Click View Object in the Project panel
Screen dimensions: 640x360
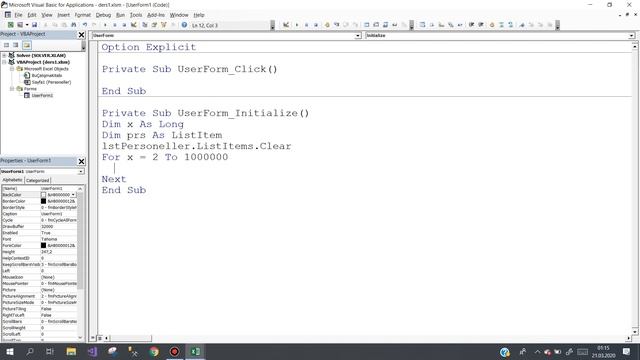coord(16,45)
